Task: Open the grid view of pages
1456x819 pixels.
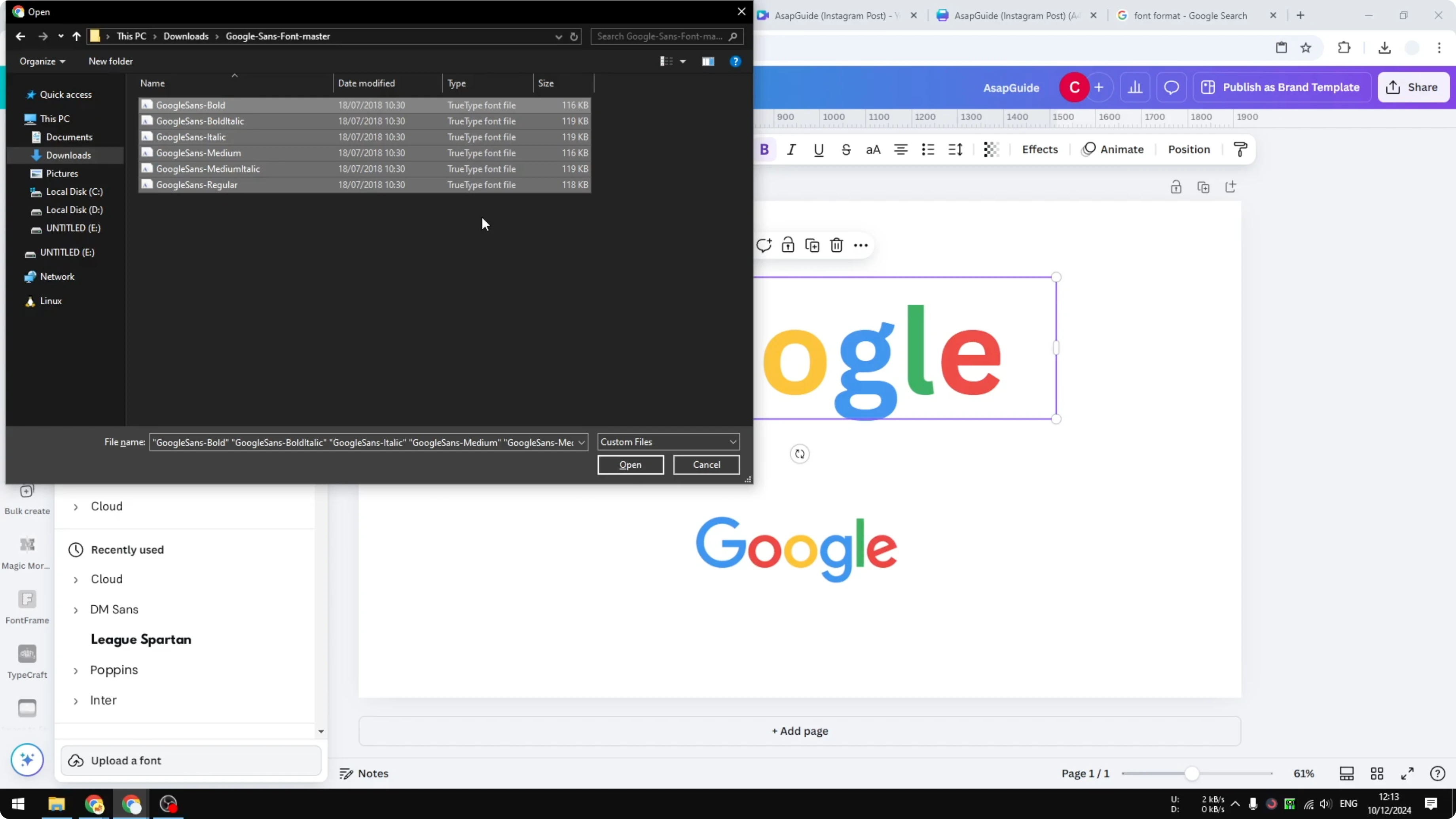Action: point(1377,773)
